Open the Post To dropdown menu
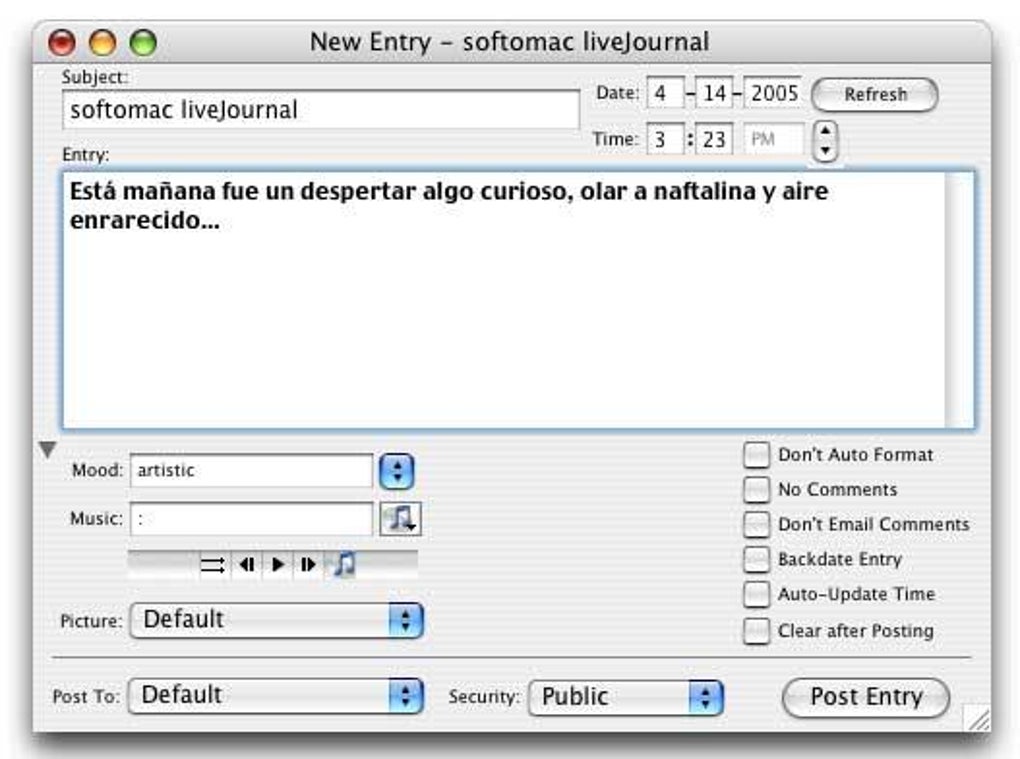Screen dimensions: 1020x759 click(276, 696)
